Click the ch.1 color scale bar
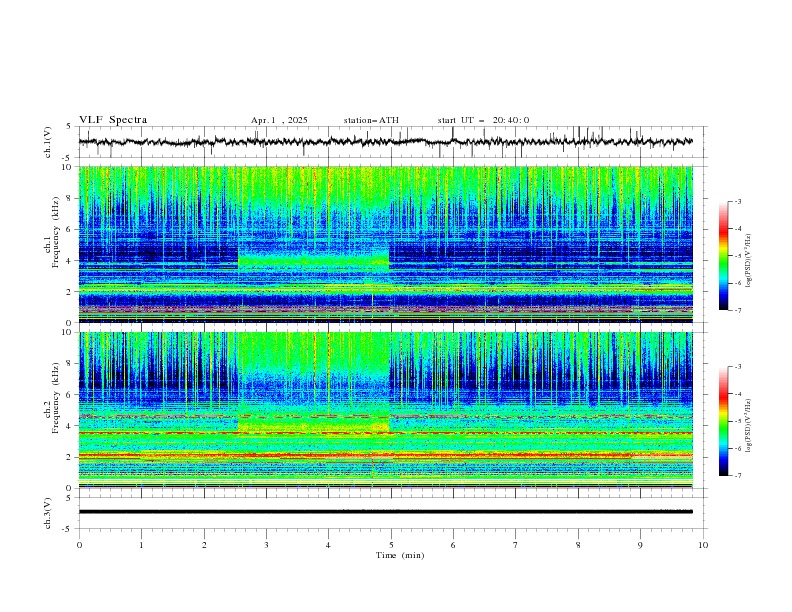This screenshot has width=792, height=612. [x=723, y=256]
